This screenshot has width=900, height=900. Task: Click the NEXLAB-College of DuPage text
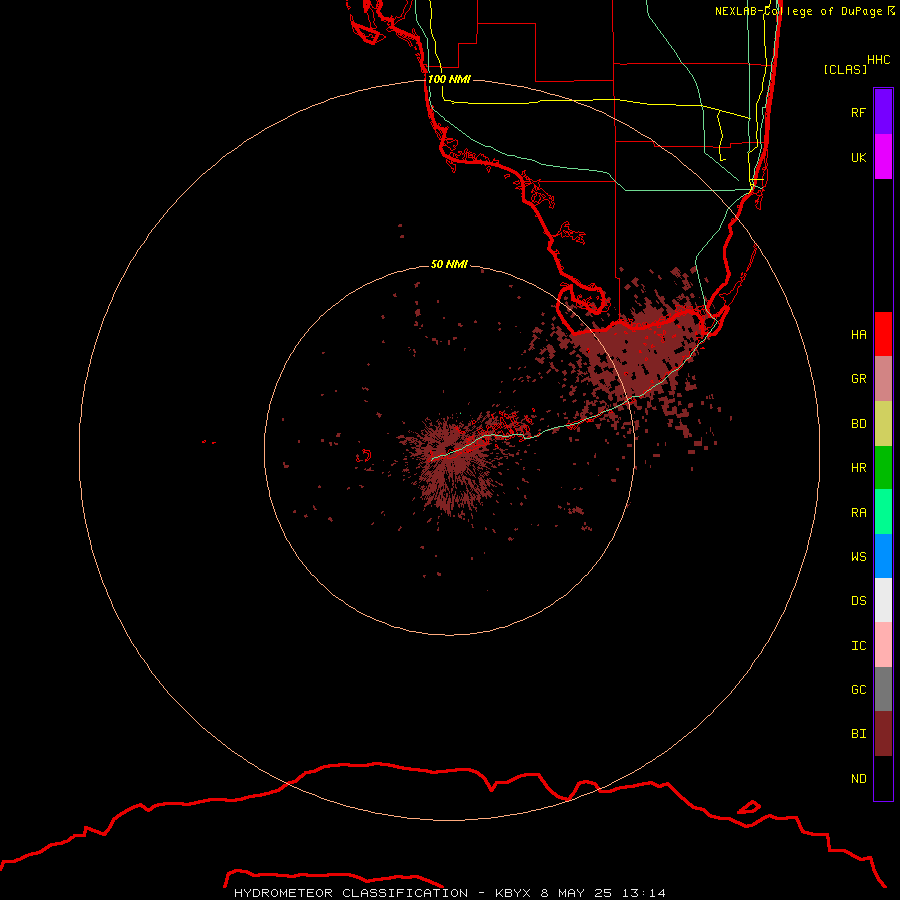click(x=799, y=11)
